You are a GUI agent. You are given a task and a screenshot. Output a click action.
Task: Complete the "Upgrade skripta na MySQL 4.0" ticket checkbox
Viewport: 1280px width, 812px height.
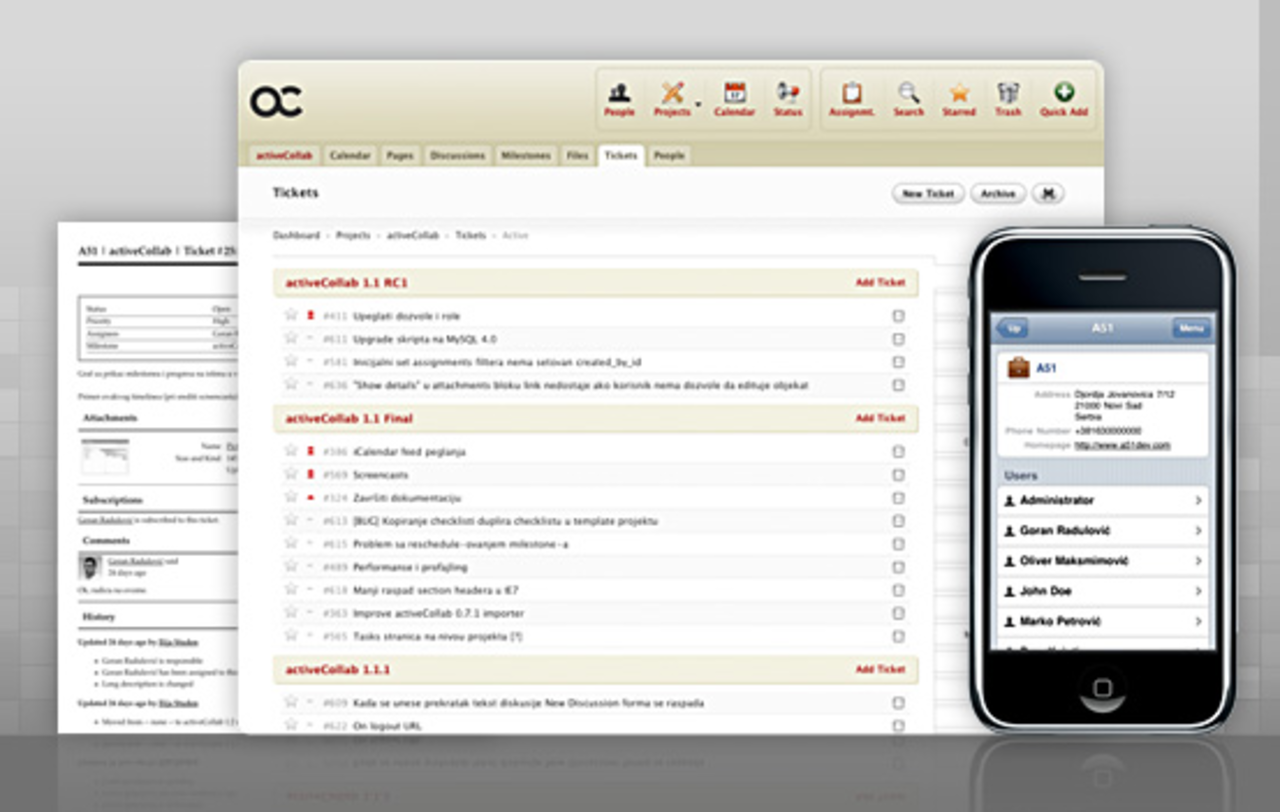898,339
